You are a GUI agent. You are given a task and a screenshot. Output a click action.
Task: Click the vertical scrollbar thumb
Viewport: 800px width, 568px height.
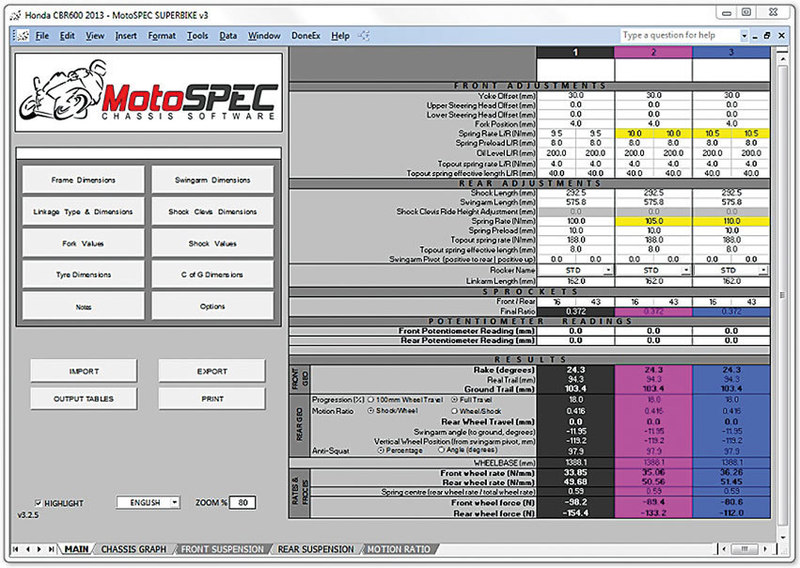pos(782,295)
